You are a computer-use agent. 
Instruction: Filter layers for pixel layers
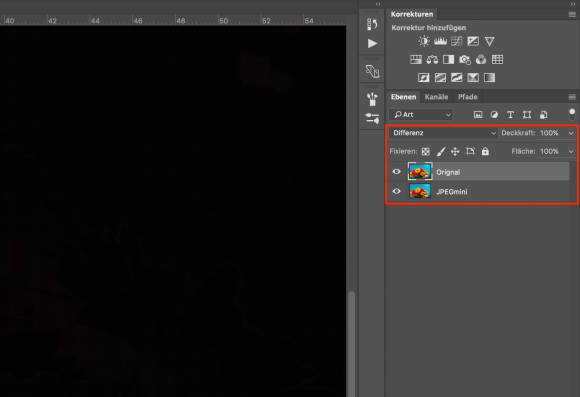coord(478,115)
